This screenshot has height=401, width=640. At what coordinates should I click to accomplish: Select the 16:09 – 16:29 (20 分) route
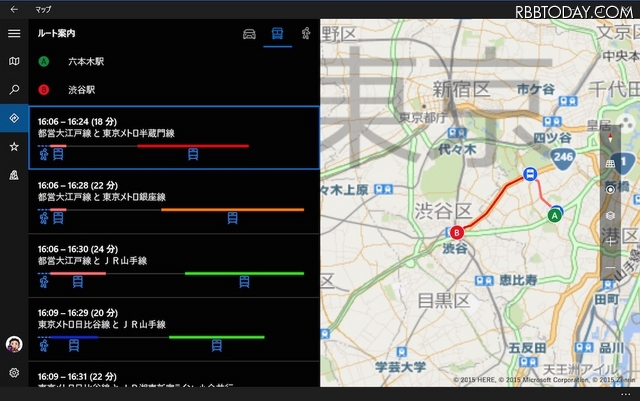[174, 329]
